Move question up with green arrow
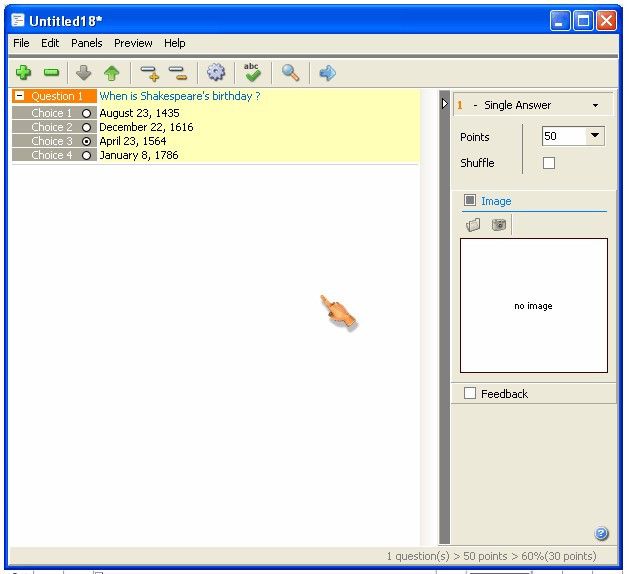Screen dimensions: 629x574 coord(112,73)
